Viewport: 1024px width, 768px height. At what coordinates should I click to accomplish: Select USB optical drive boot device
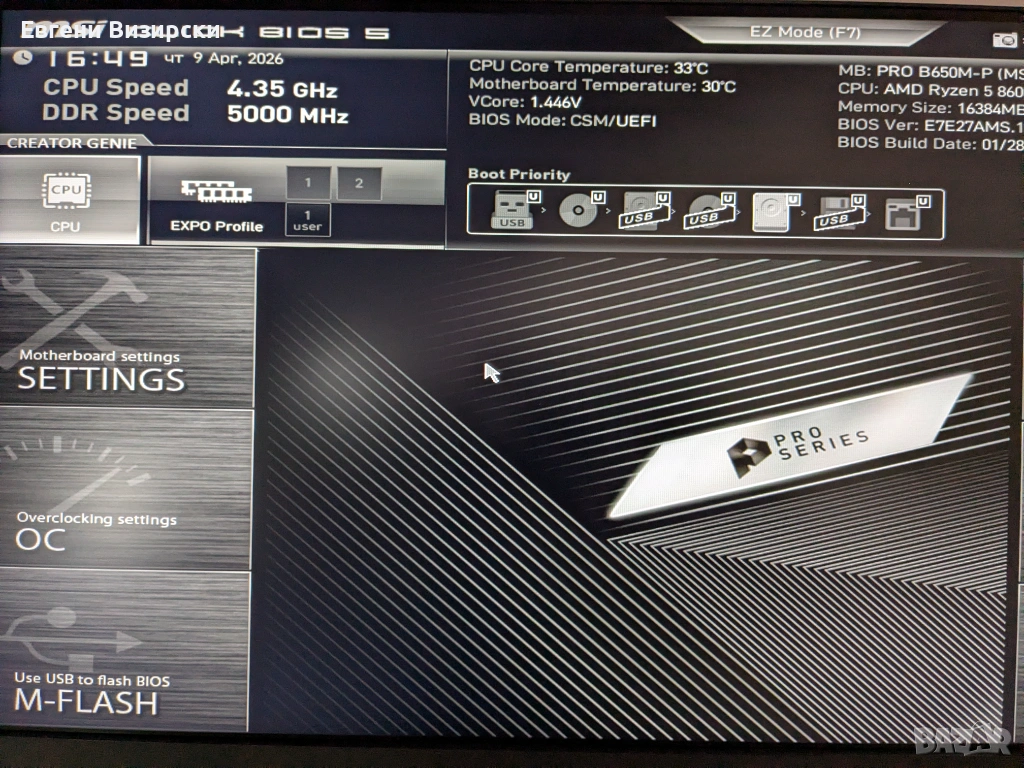[711, 211]
